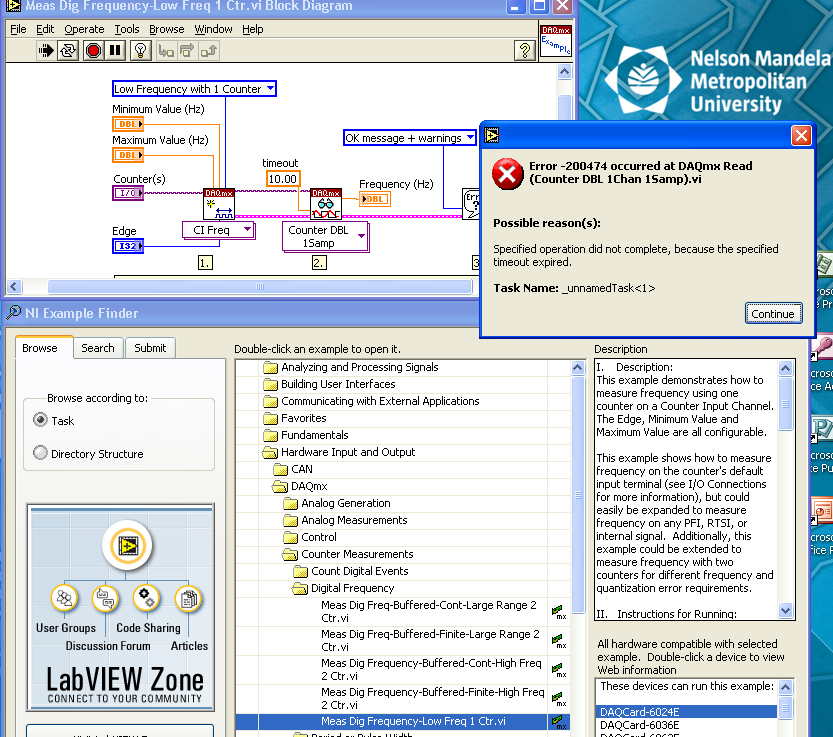Open the Tools menu

pyautogui.click(x=127, y=29)
